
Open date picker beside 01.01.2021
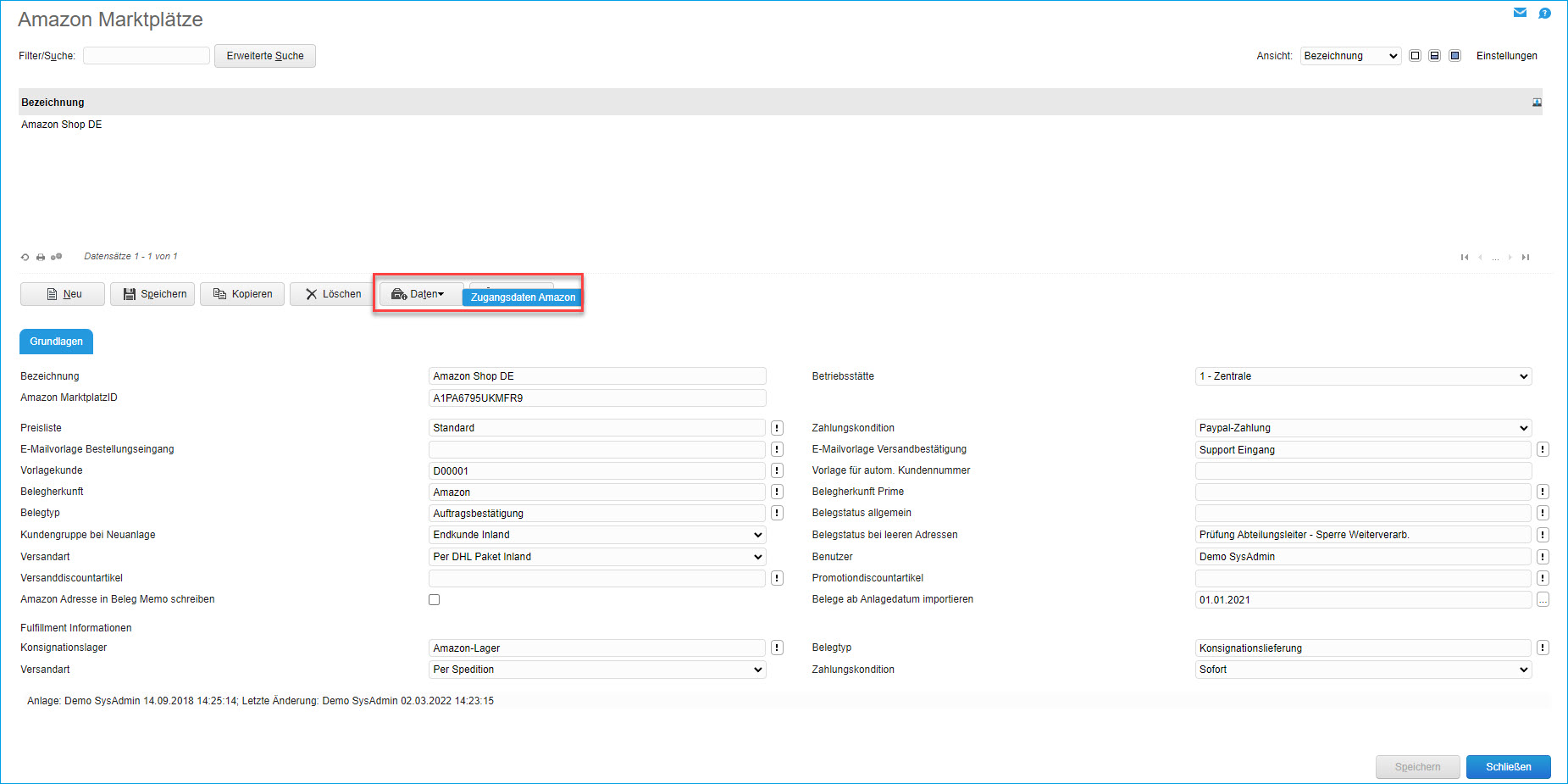[1543, 599]
